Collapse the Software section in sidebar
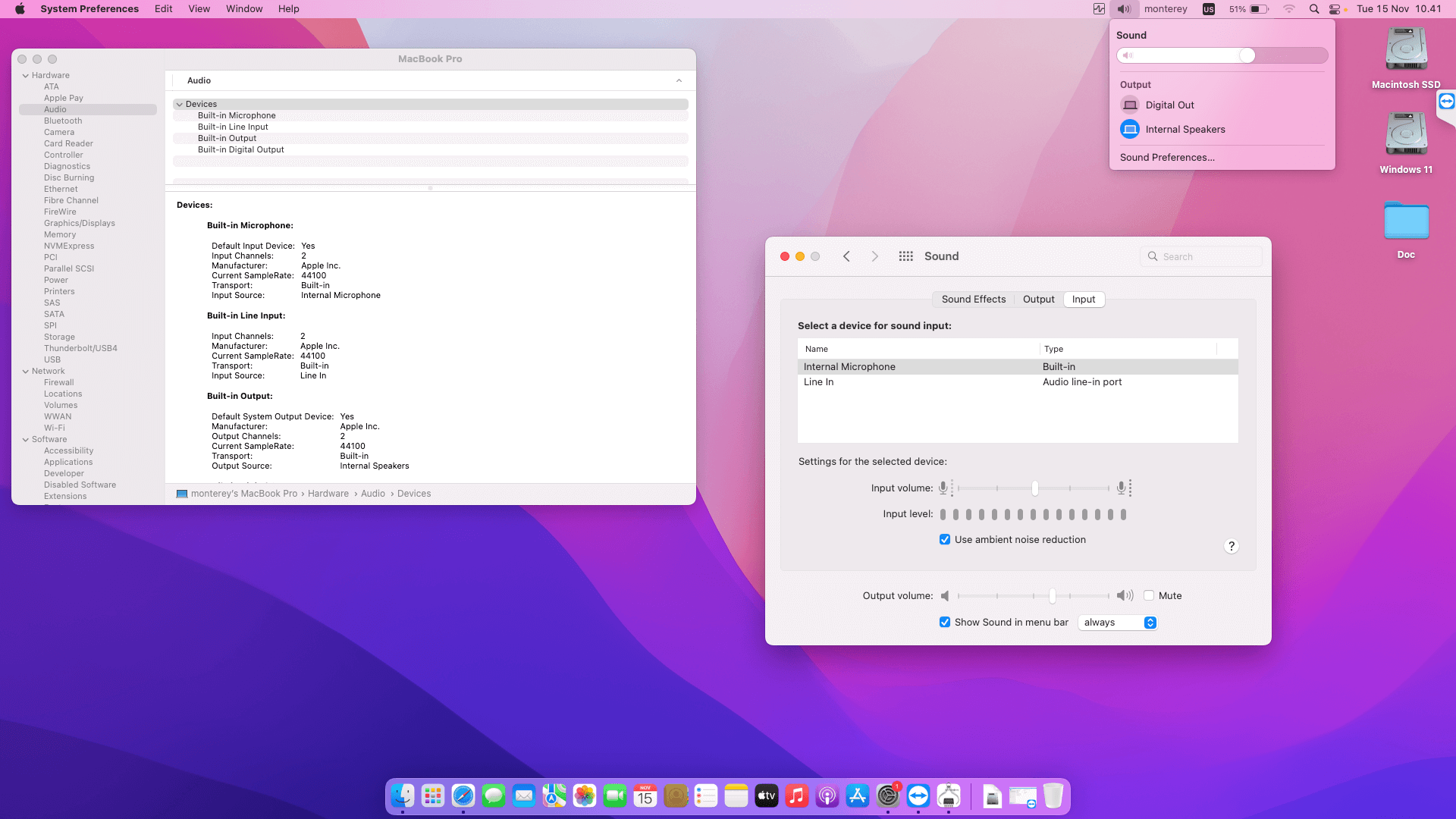 point(26,440)
